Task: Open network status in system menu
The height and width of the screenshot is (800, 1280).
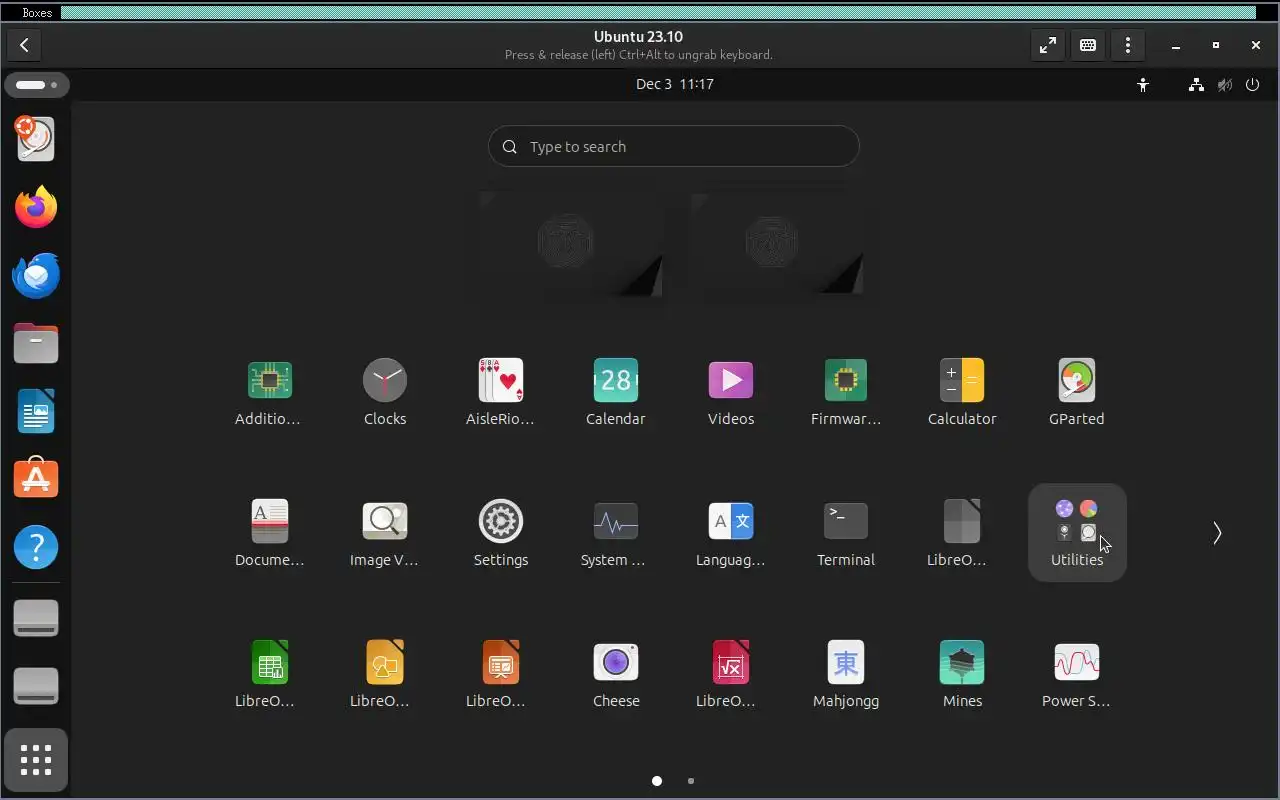Action: pos(1196,85)
